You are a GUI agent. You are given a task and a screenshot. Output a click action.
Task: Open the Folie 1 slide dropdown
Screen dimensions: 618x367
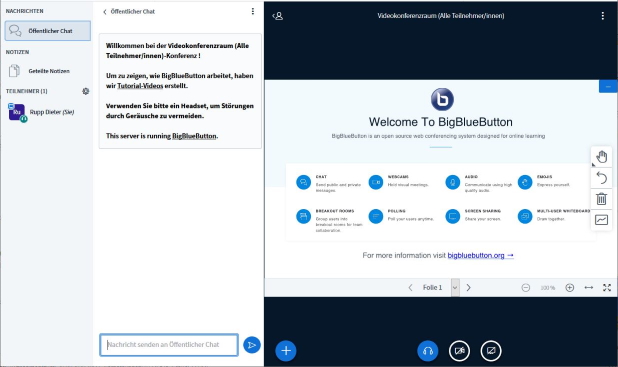441,287
